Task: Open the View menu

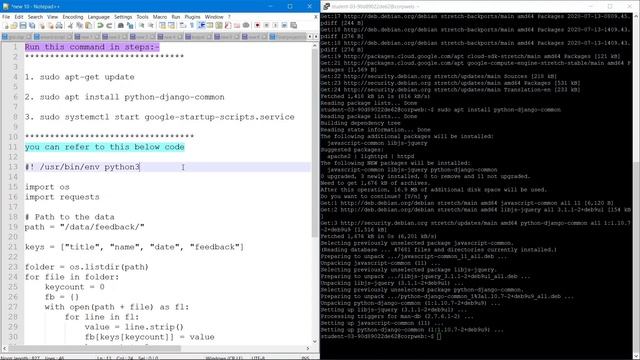Action: (52, 17)
